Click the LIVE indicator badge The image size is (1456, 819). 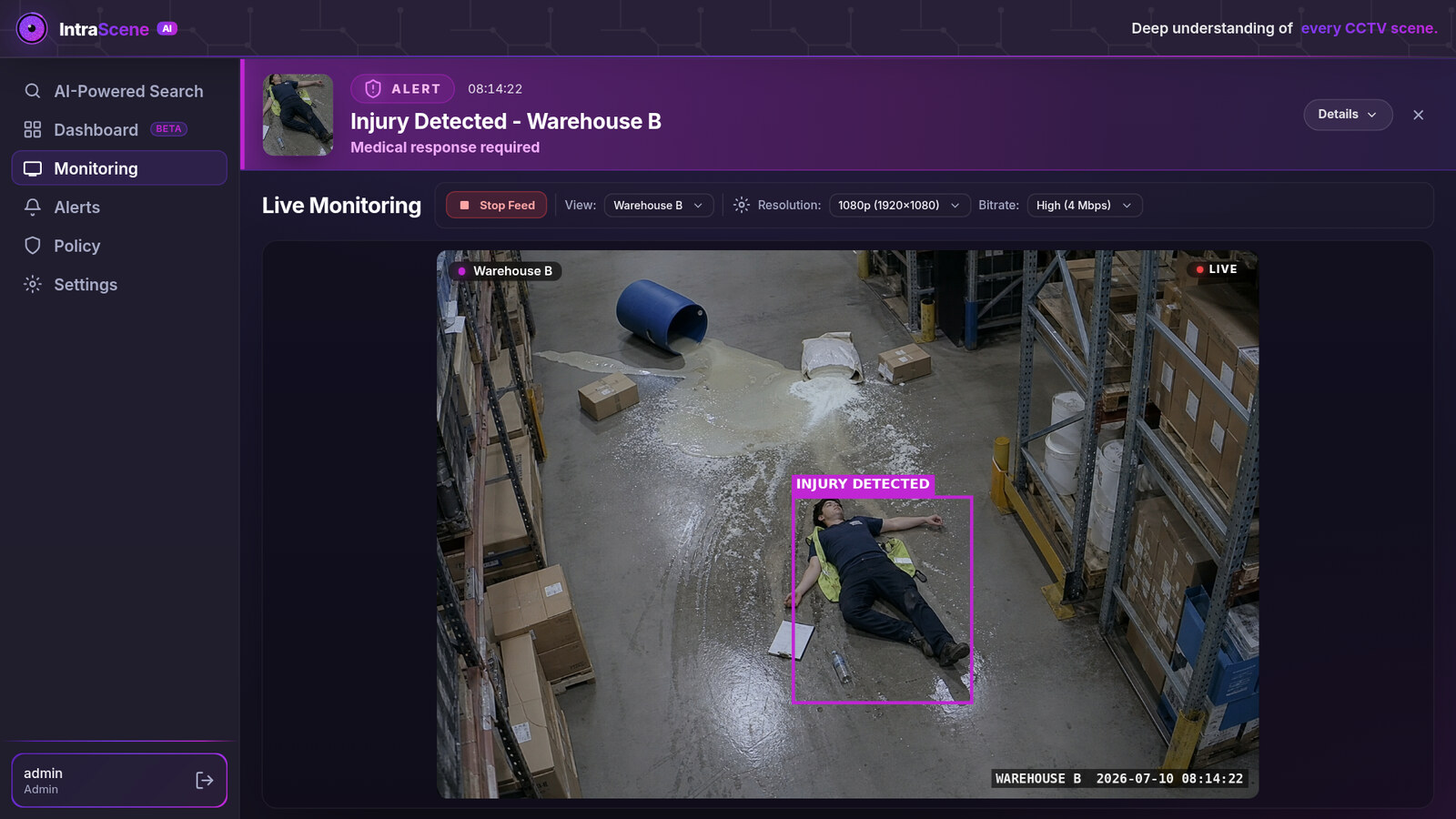click(1216, 269)
